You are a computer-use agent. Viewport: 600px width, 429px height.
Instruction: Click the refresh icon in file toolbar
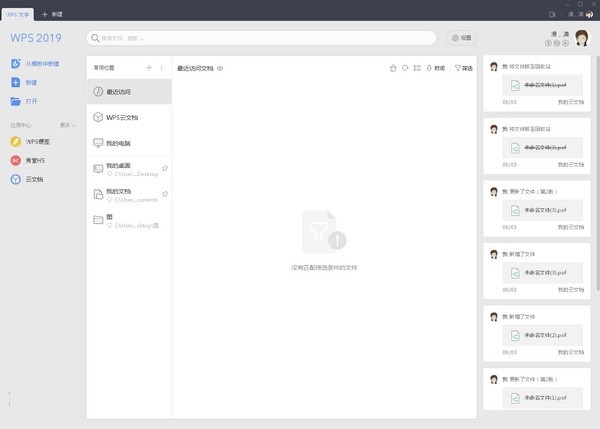point(405,68)
